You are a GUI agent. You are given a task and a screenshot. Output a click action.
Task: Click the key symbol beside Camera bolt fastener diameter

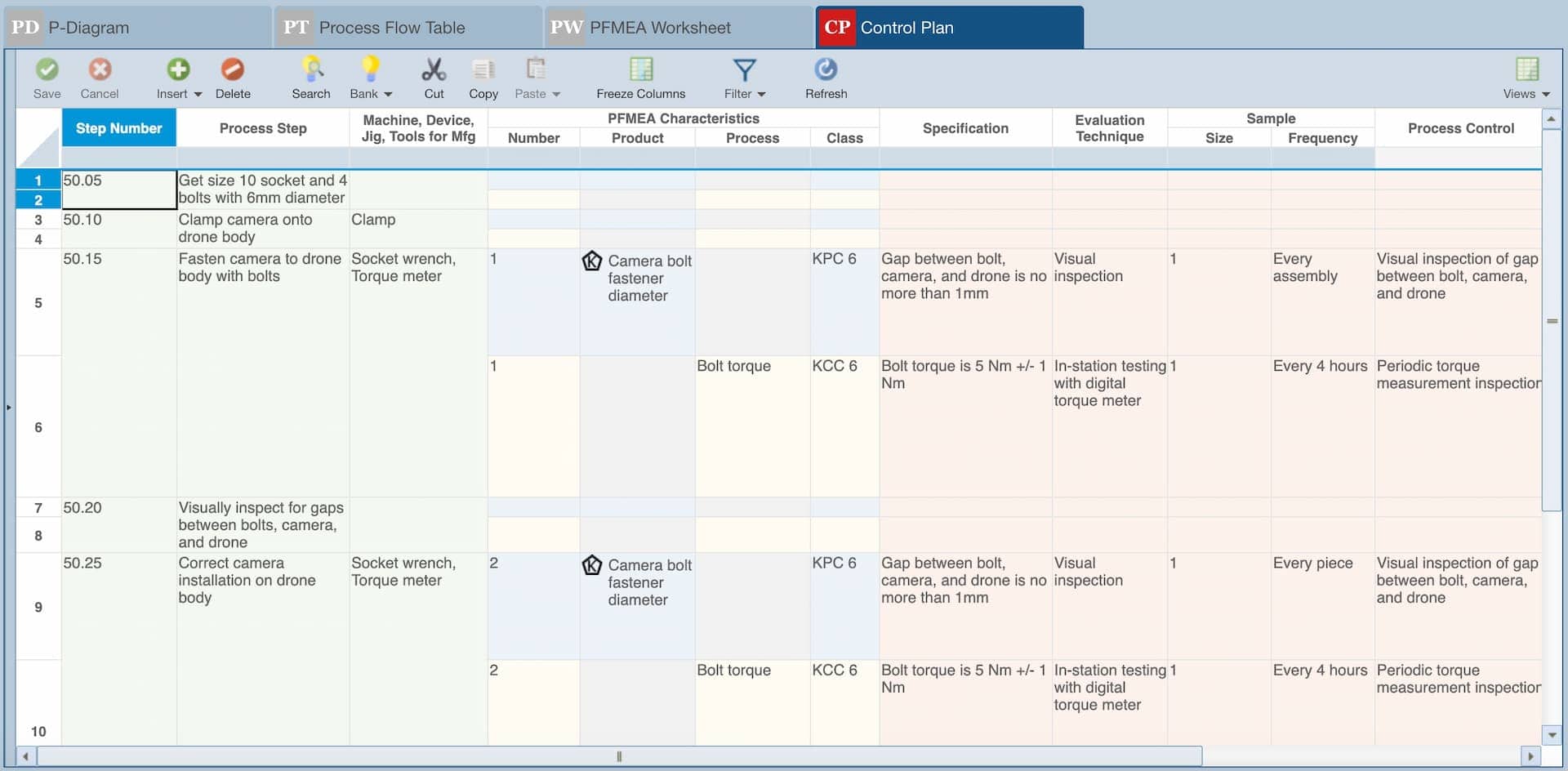[x=592, y=260]
